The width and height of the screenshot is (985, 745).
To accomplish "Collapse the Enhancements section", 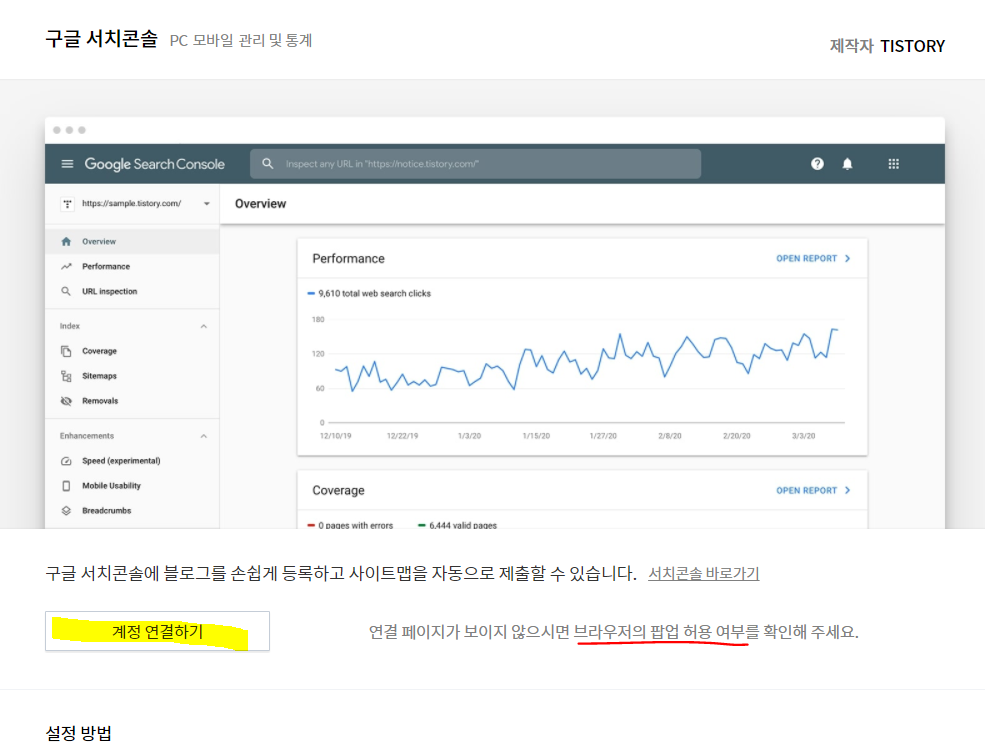I will (204, 436).
